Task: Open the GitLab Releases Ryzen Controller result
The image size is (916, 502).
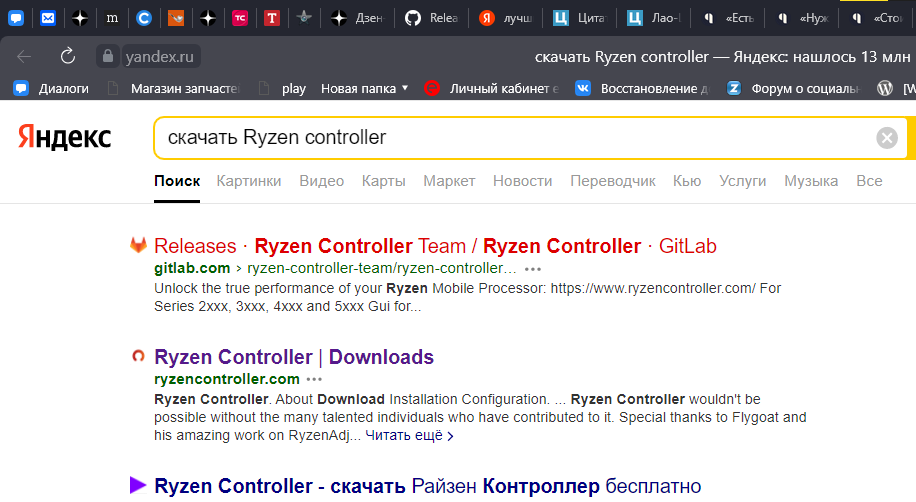Action: 435,246
